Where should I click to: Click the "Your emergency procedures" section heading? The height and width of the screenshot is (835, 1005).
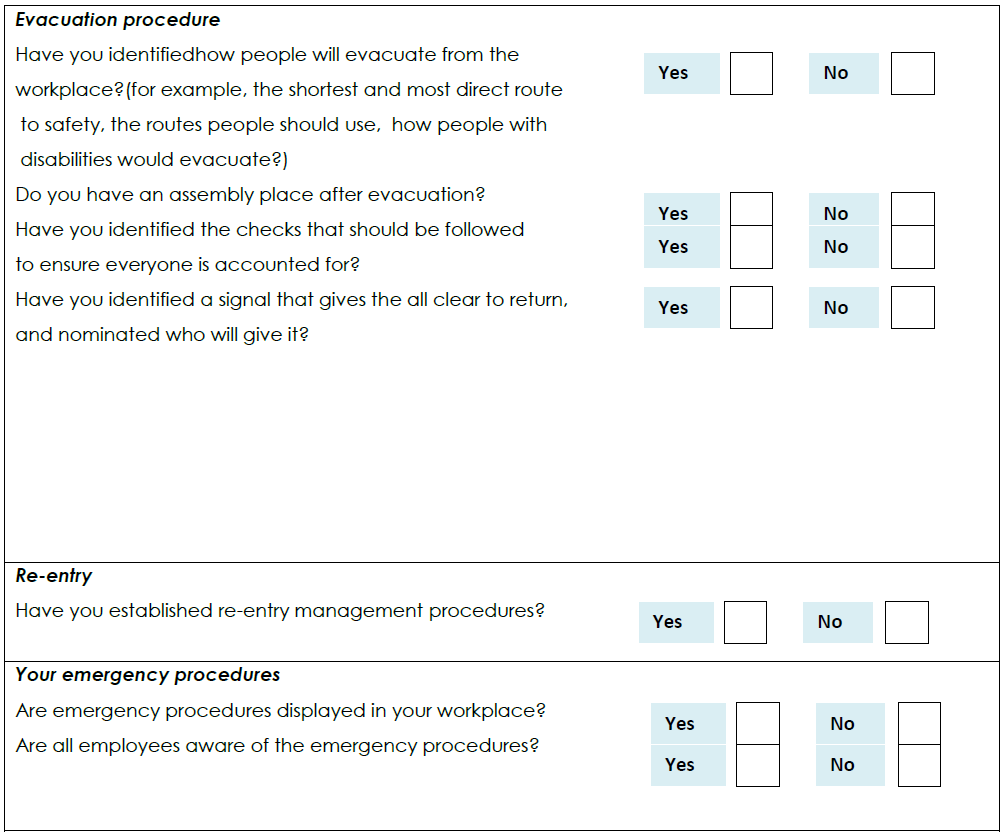click(x=148, y=675)
